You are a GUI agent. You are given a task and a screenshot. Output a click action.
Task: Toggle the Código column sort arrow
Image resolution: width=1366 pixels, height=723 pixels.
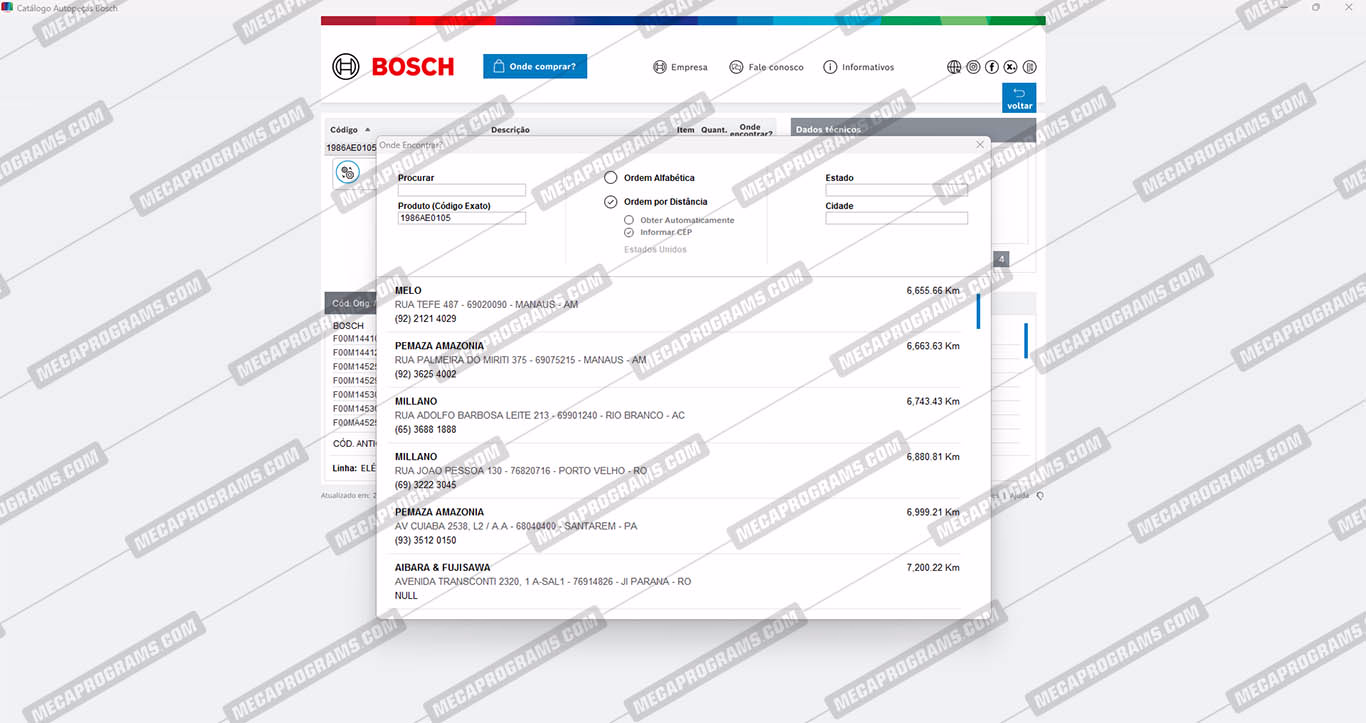367,130
